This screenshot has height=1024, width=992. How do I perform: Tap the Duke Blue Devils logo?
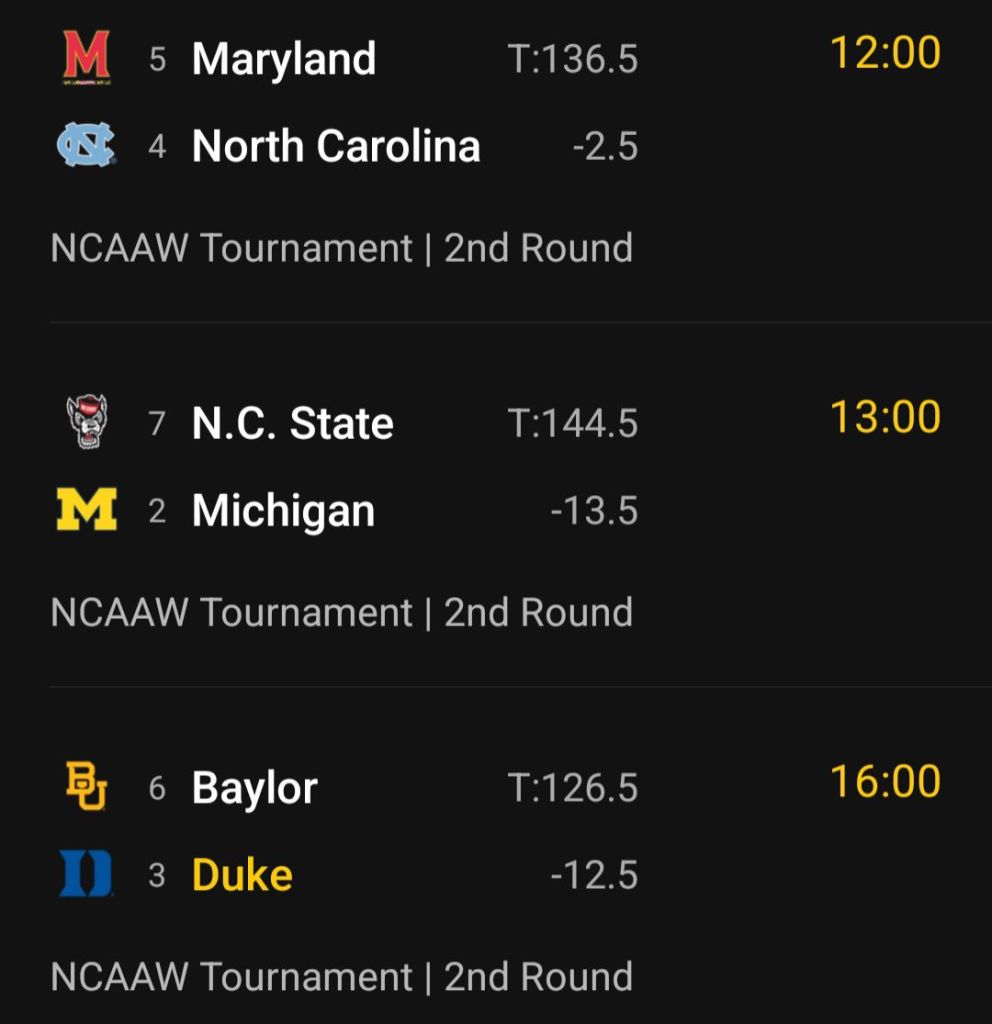pyautogui.click(x=86, y=874)
